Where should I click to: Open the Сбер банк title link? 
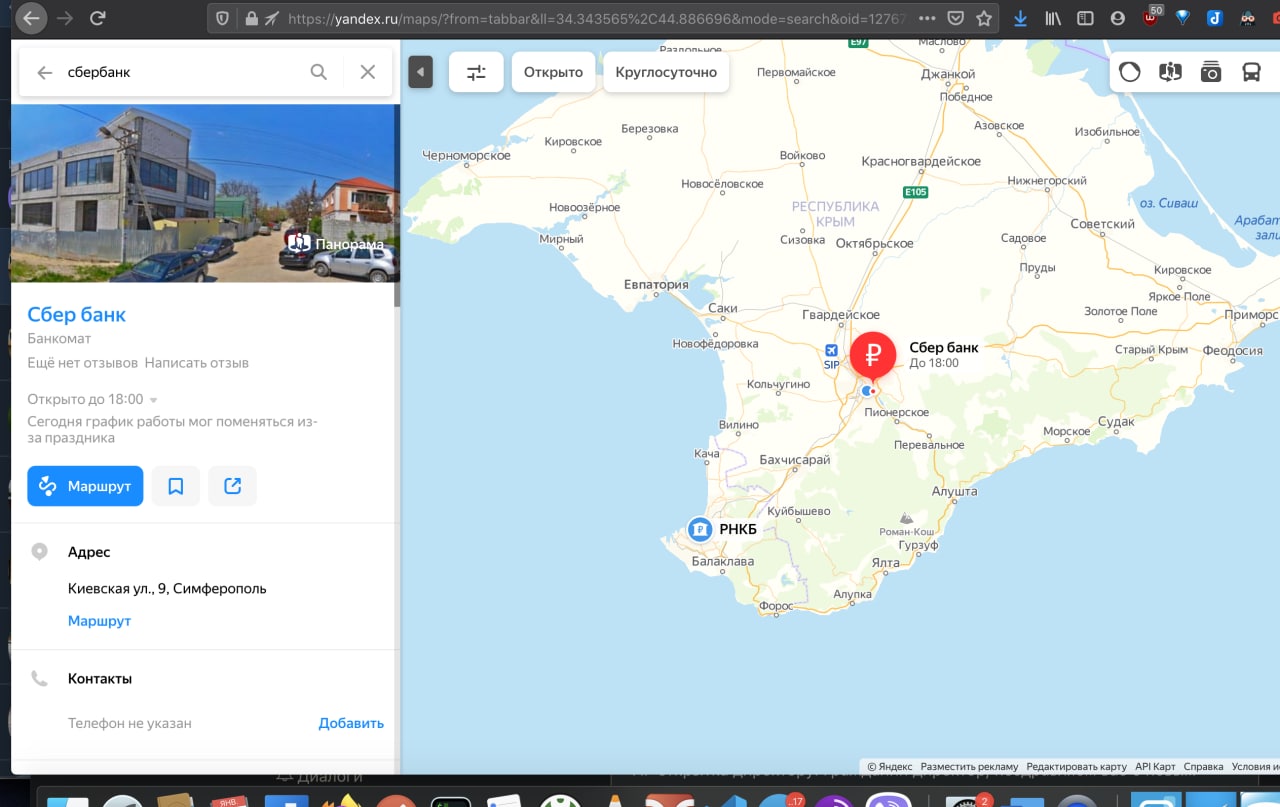click(x=77, y=314)
